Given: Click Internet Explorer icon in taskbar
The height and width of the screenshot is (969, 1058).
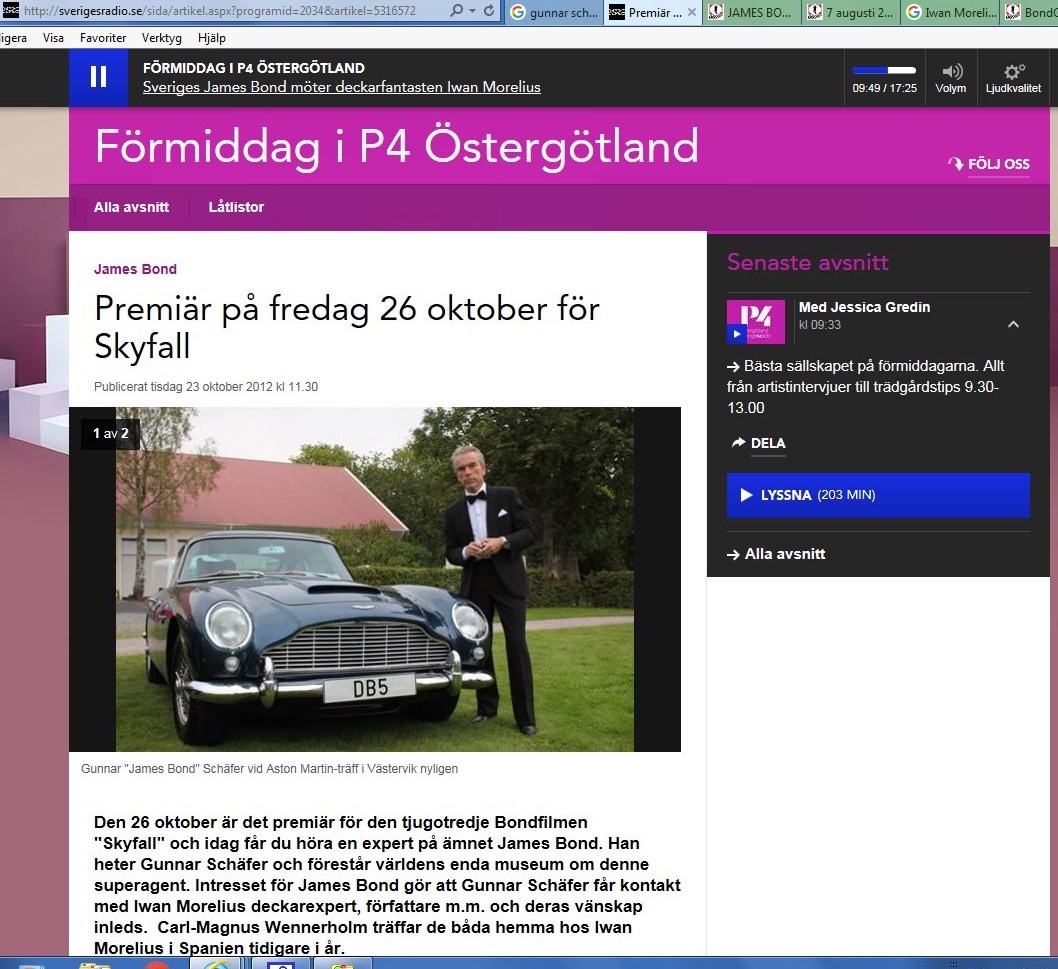Looking at the screenshot, I should click(x=217, y=963).
